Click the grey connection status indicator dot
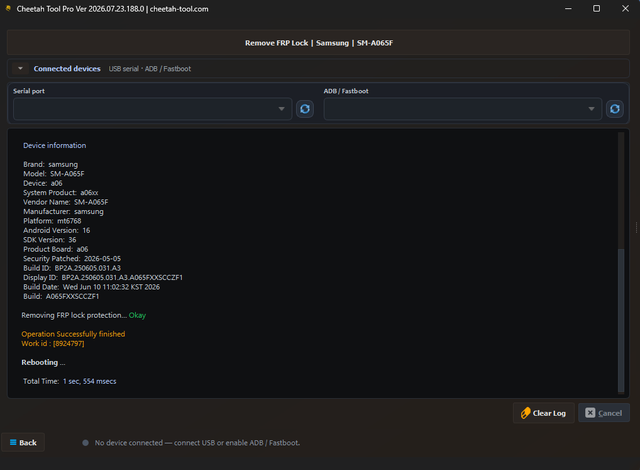 [x=85, y=443]
